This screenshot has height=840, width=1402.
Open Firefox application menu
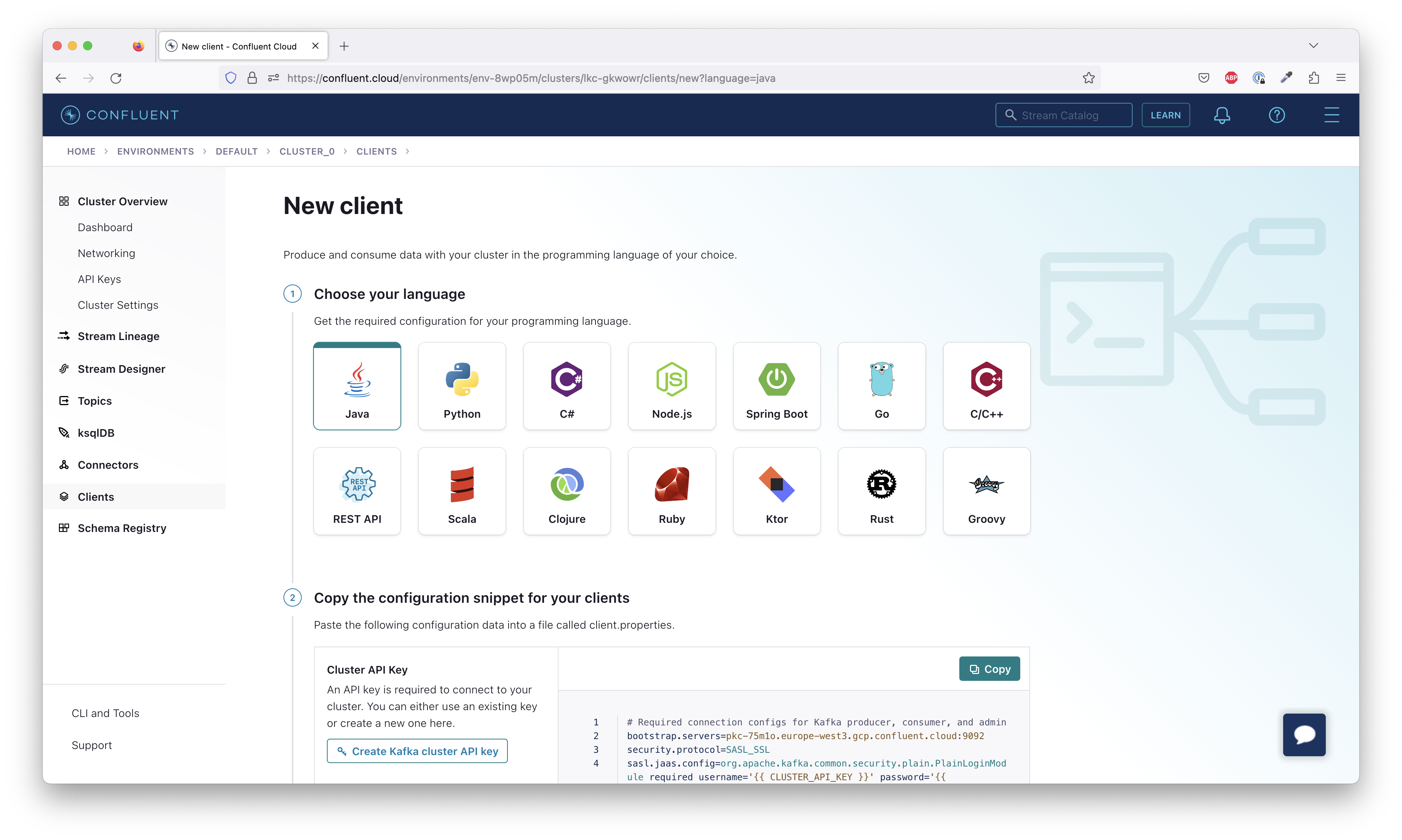(x=1340, y=78)
